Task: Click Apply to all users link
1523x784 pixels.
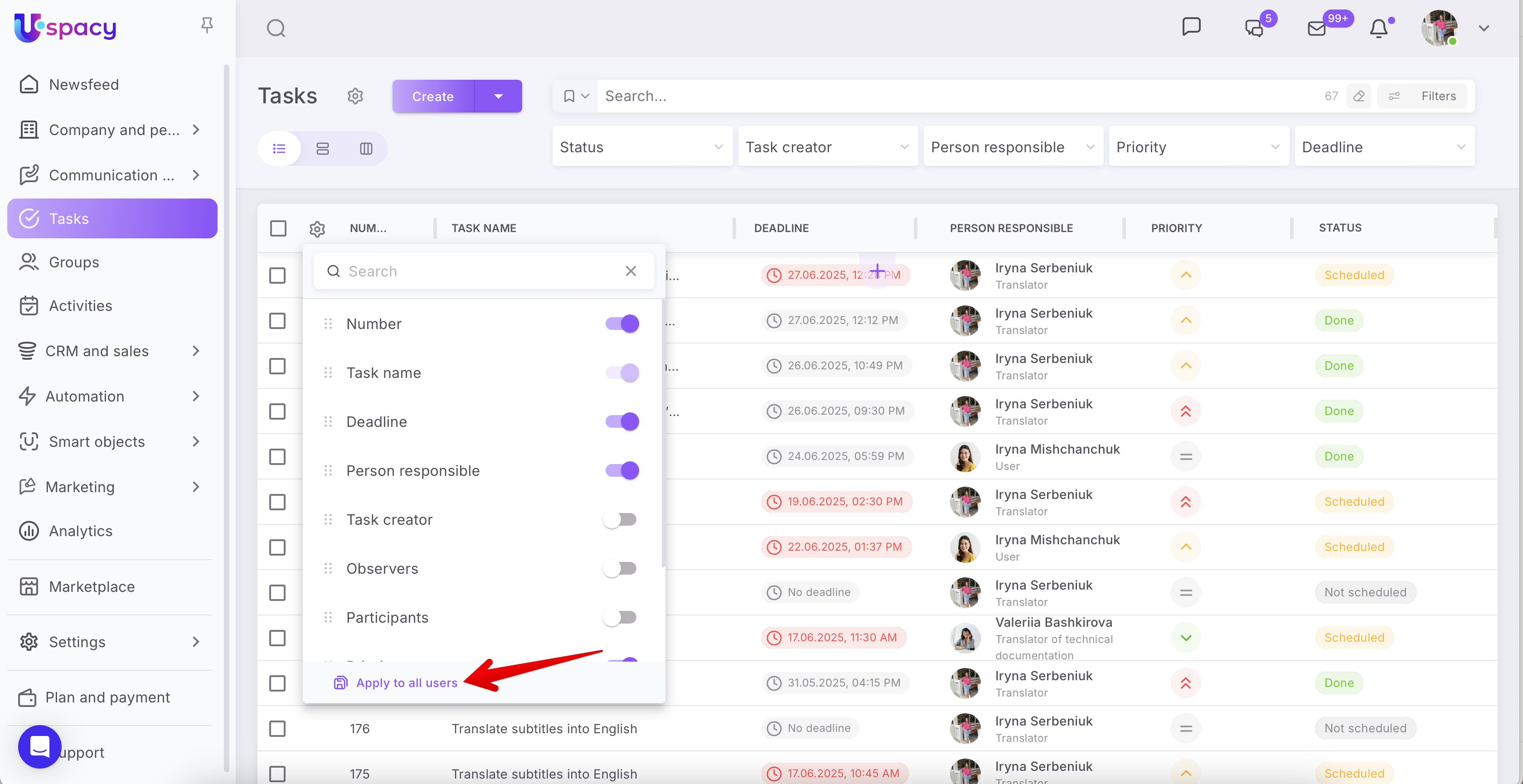Action: point(406,683)
